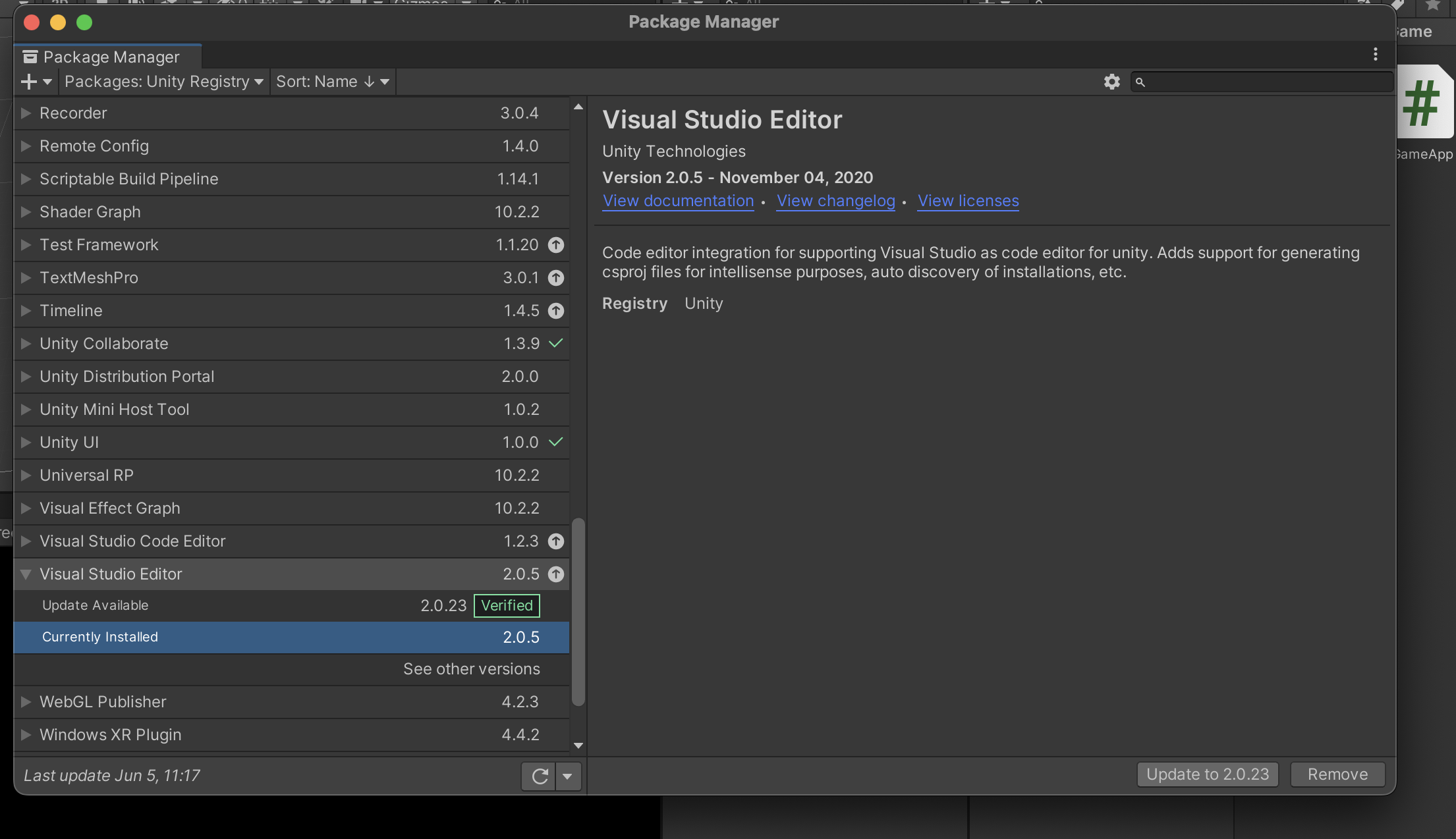Viewport: 1456px width, 839px height.
Task: Open the Sort: Name dropdown
Action: [x=333, y=82]
